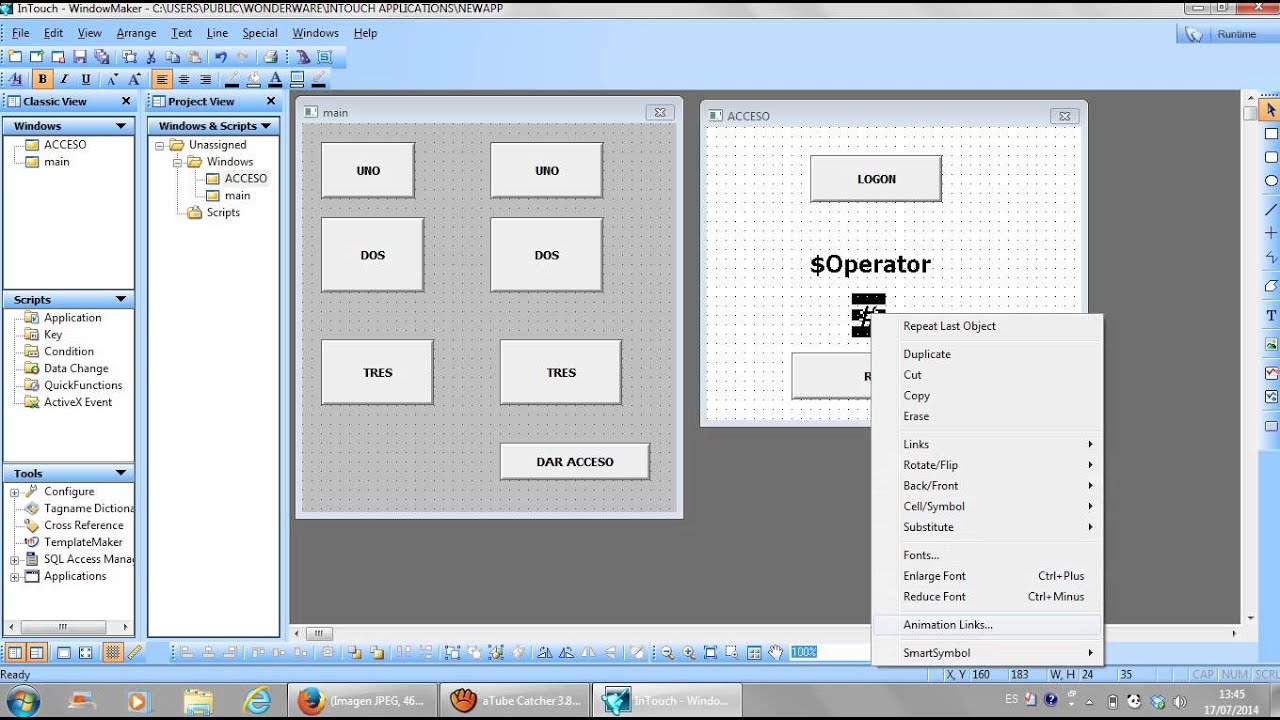
Task: Select the Rounded Rectangle drawing tool
Action: click(x=1271, y=157)
